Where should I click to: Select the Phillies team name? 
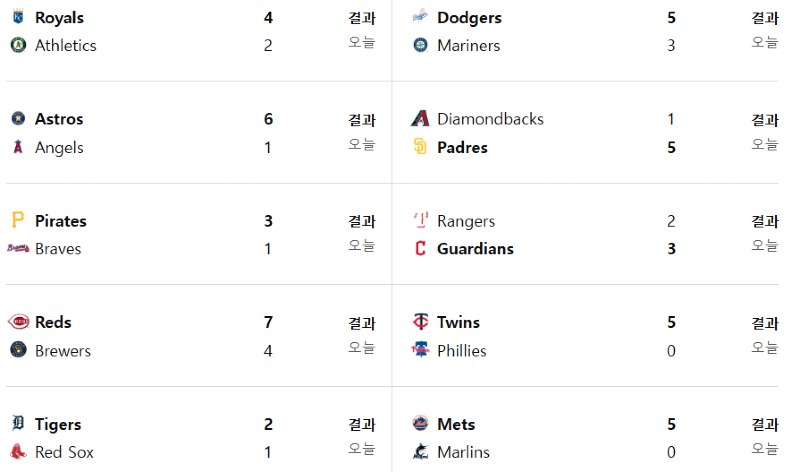point(462,351)
